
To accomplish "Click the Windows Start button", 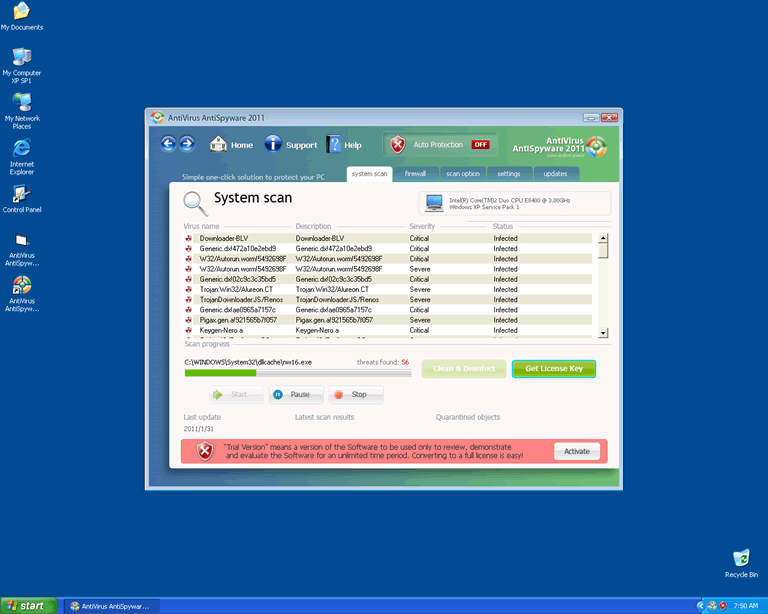I will [27, 605].
